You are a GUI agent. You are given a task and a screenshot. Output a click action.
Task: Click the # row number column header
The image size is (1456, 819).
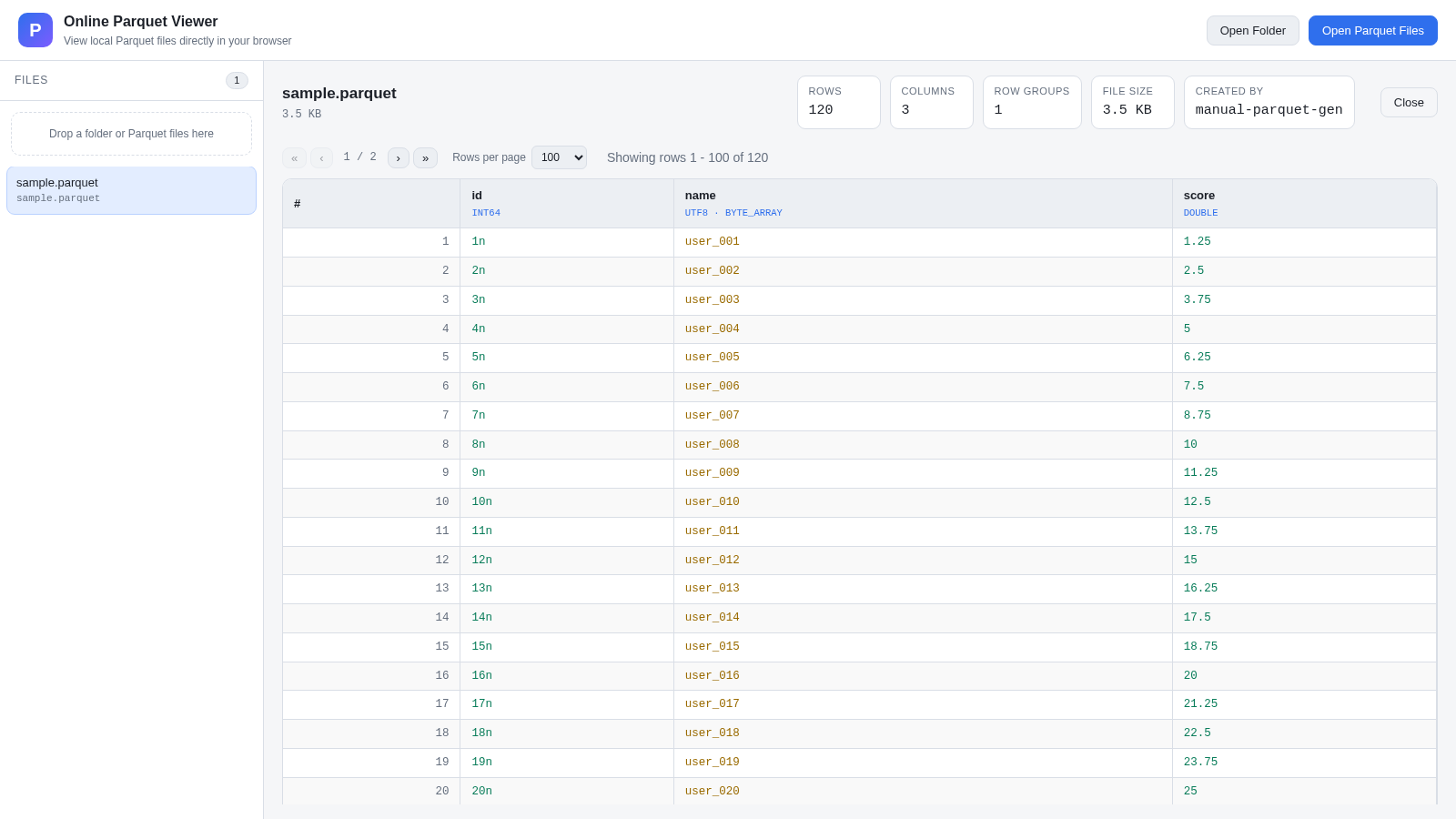click(x=371, y=204)
